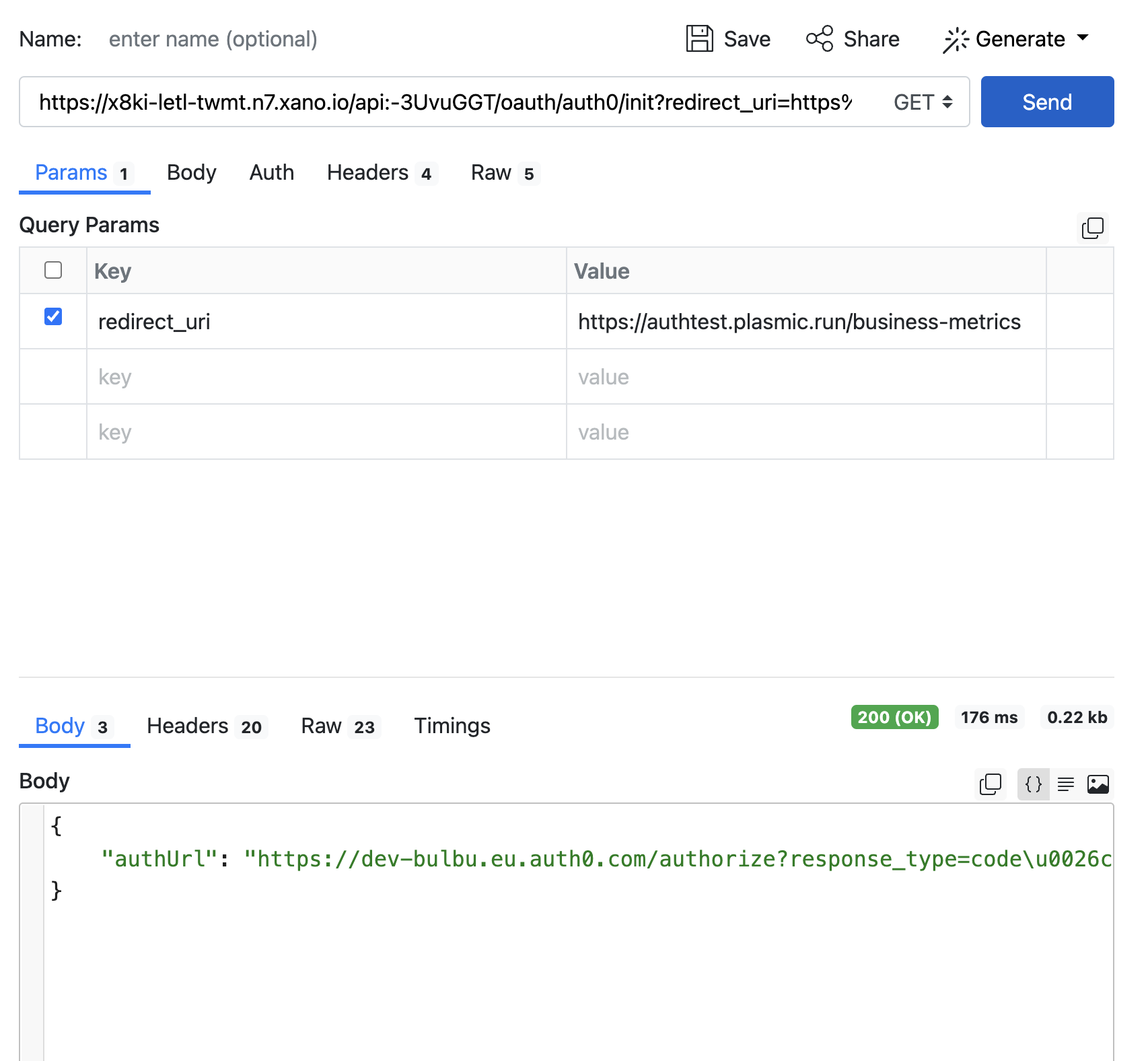1148x1061 pixels.
Task: Copy query params using the copy icon
Action: click(1092, 228)
